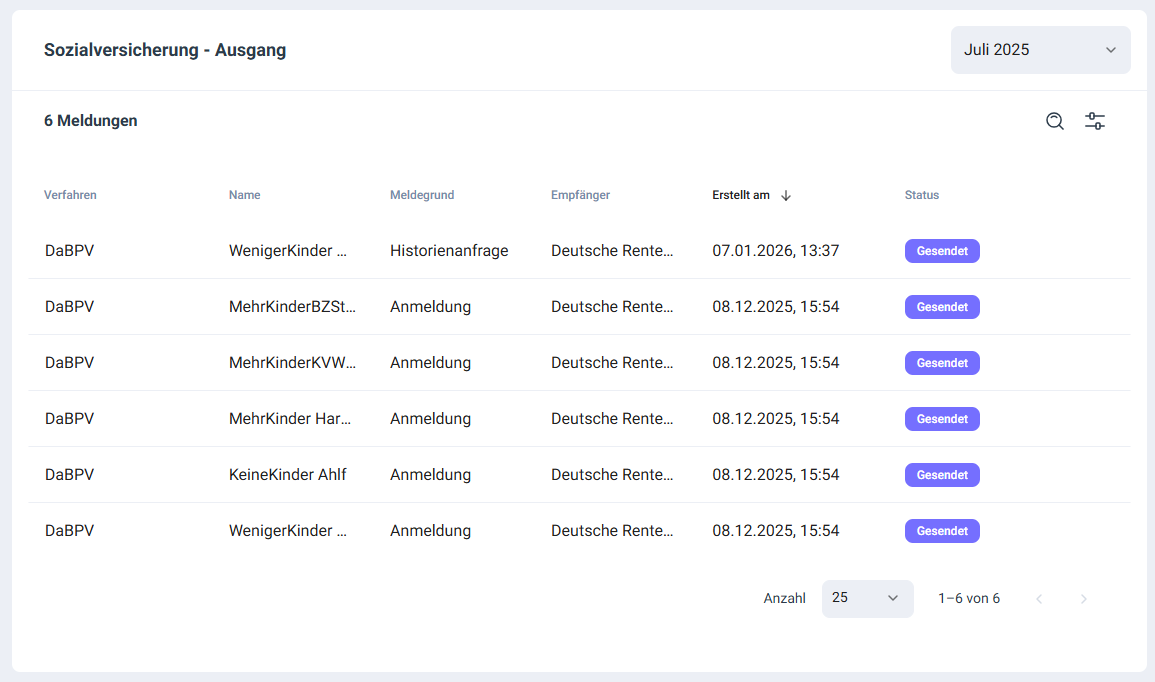Viewport: 1155px width, 682px height.
Task: Click Gesendet badge in the first row
Action: pos(942,251)
